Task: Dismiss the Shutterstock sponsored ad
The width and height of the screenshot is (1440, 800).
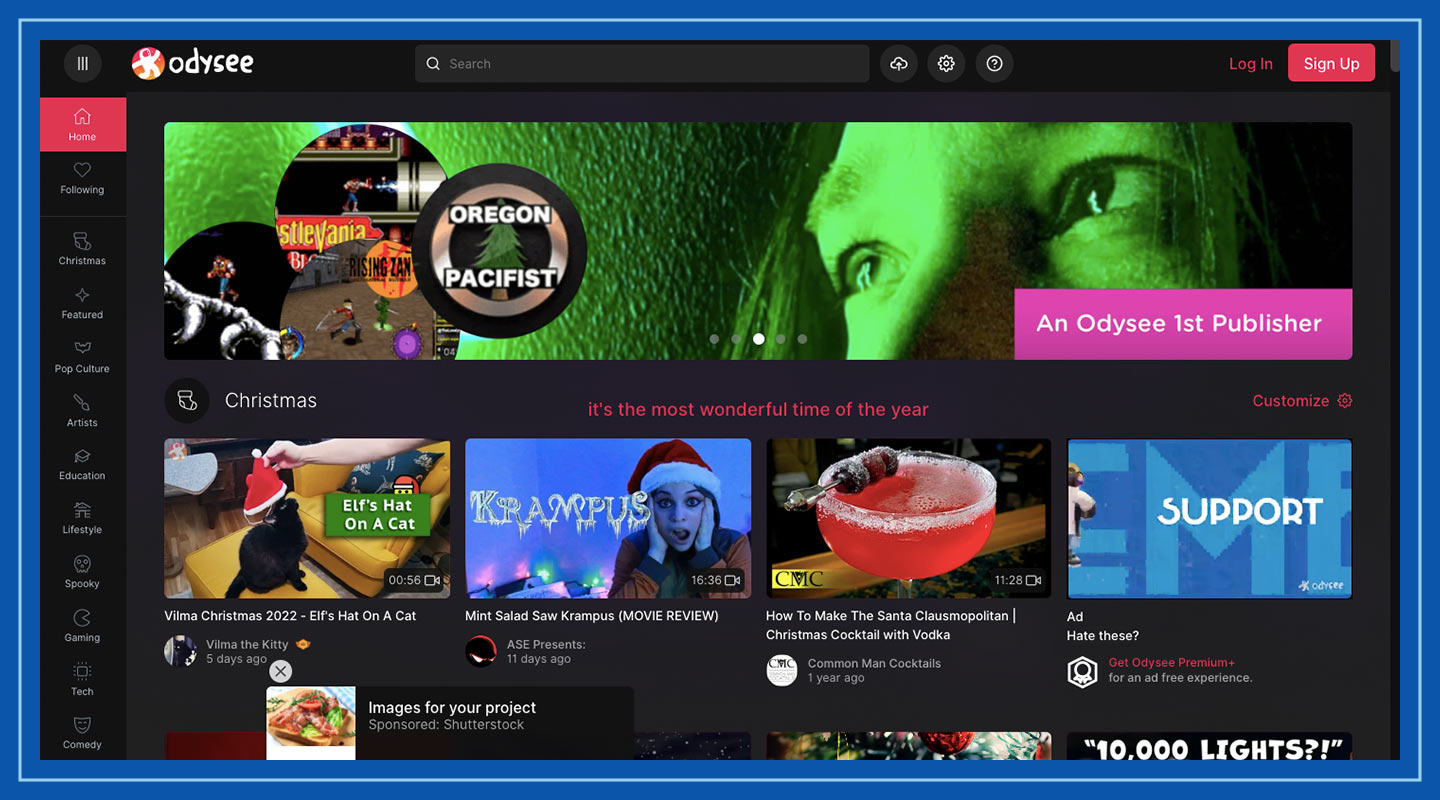Action: (280, 671)
